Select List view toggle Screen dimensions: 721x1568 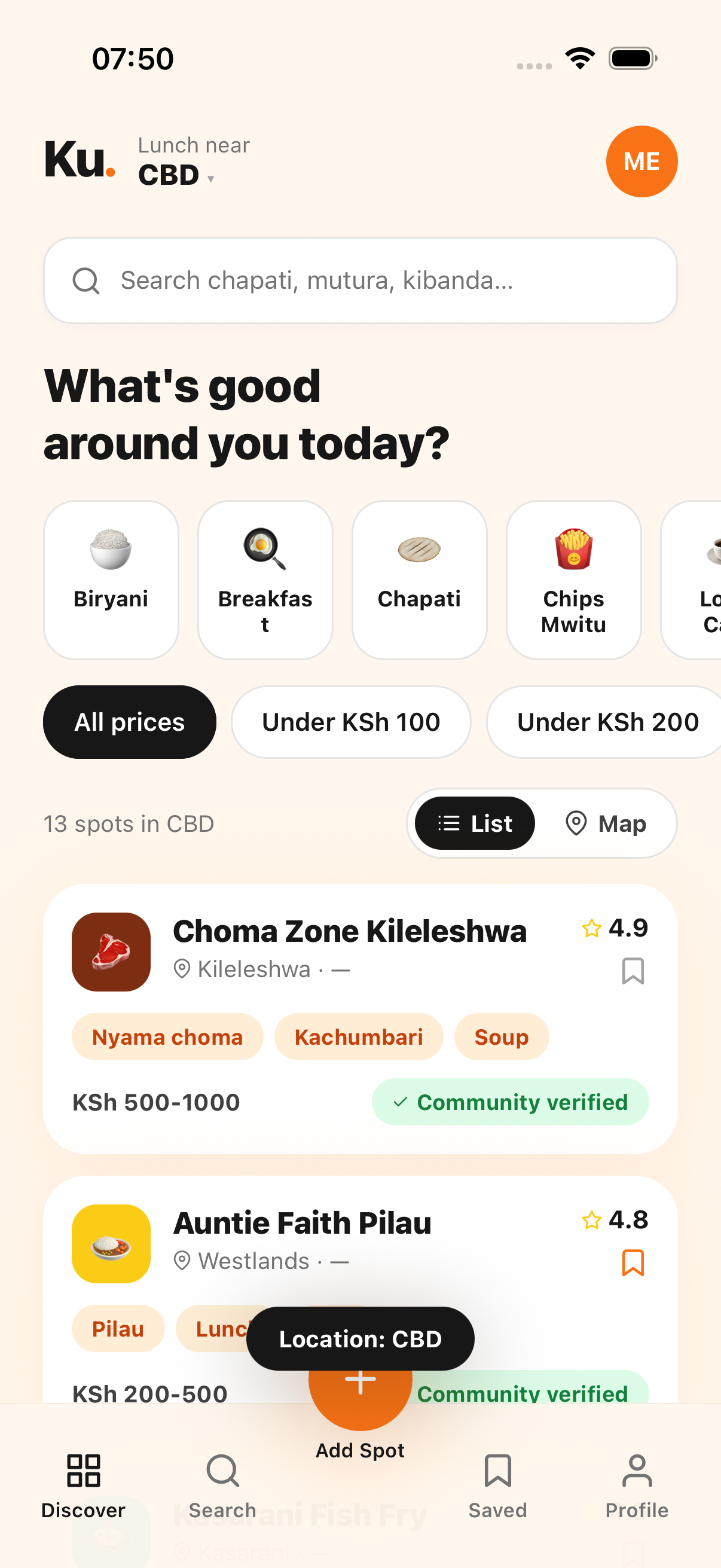475,823
